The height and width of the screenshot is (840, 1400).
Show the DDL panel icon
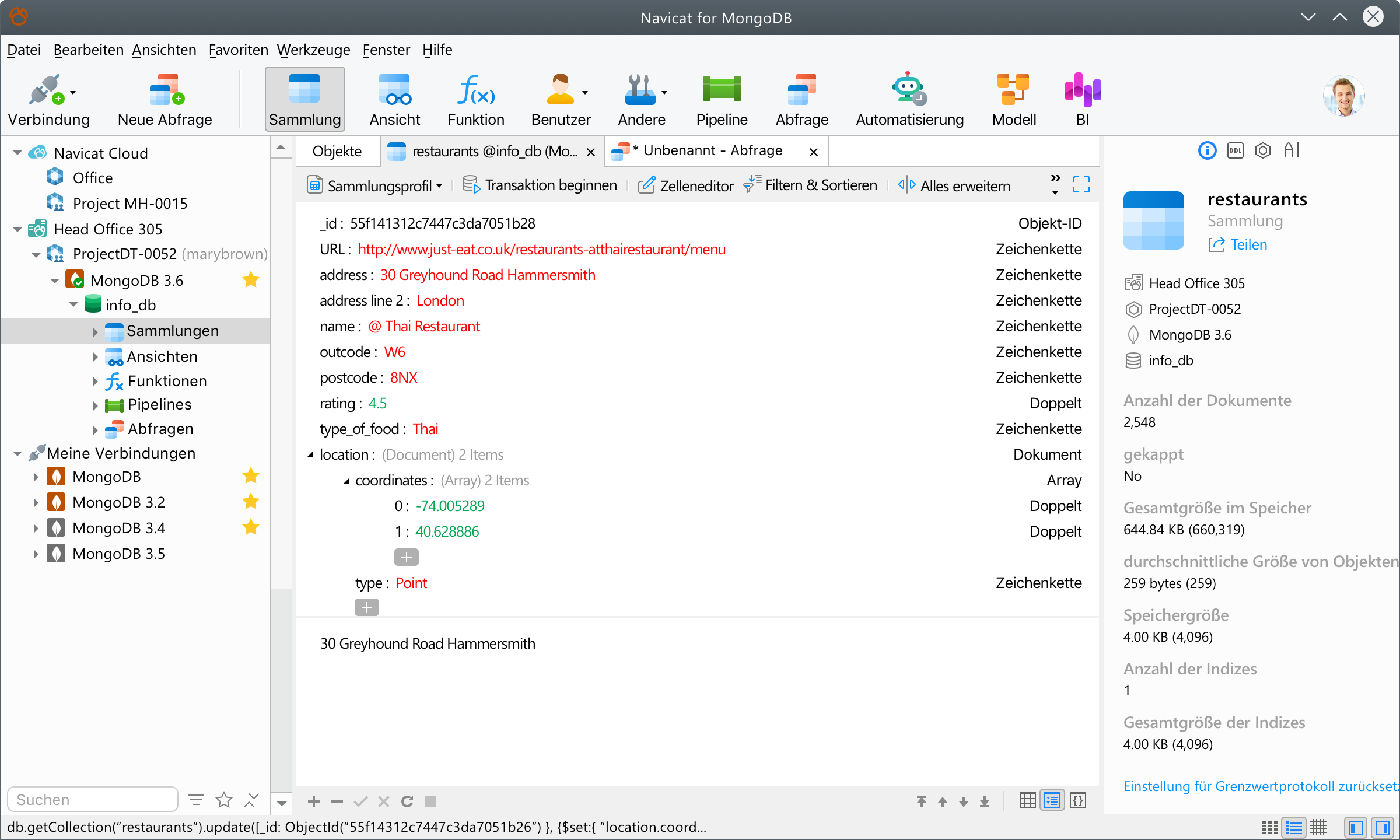(x=1235, y=151)
